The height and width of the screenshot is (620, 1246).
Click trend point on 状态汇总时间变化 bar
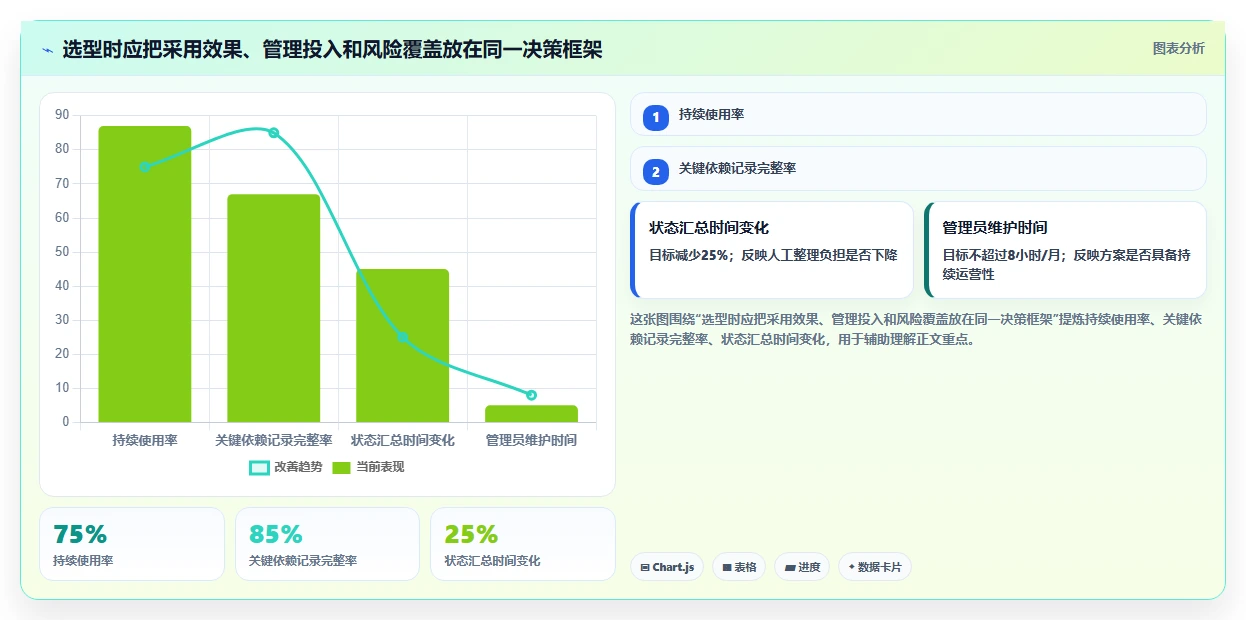(x=403, y=337)
